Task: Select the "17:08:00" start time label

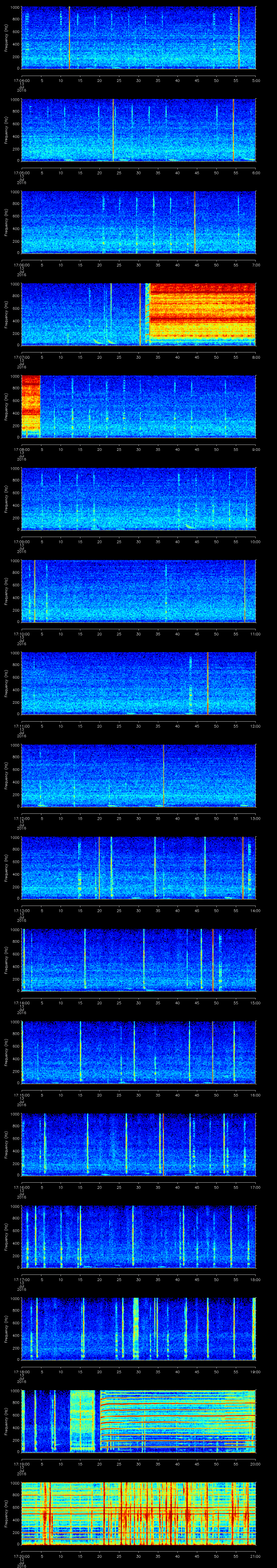Action: point(21,449)
